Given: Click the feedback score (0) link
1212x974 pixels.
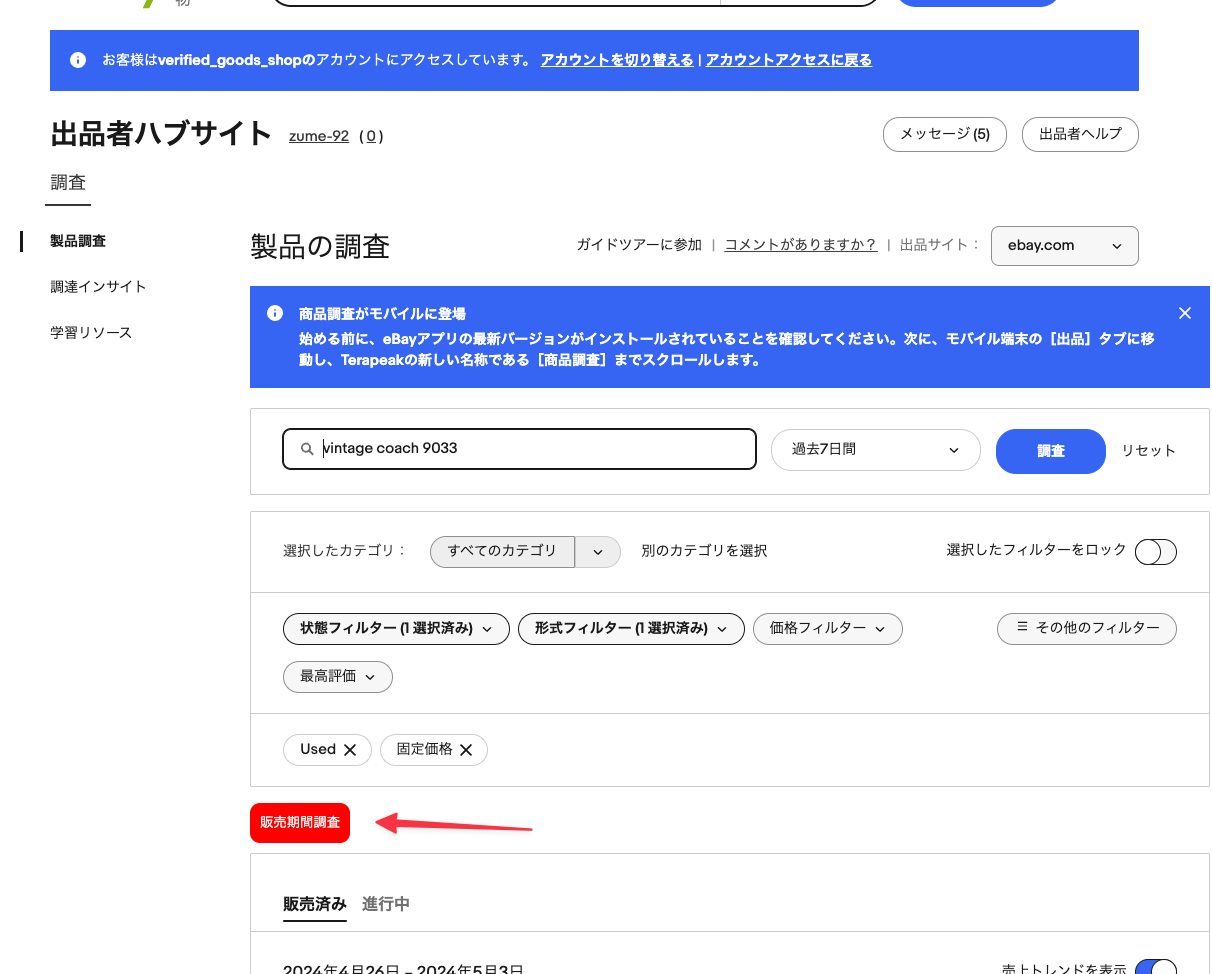Looking at the screenshot, I should (x=371, y=136).
